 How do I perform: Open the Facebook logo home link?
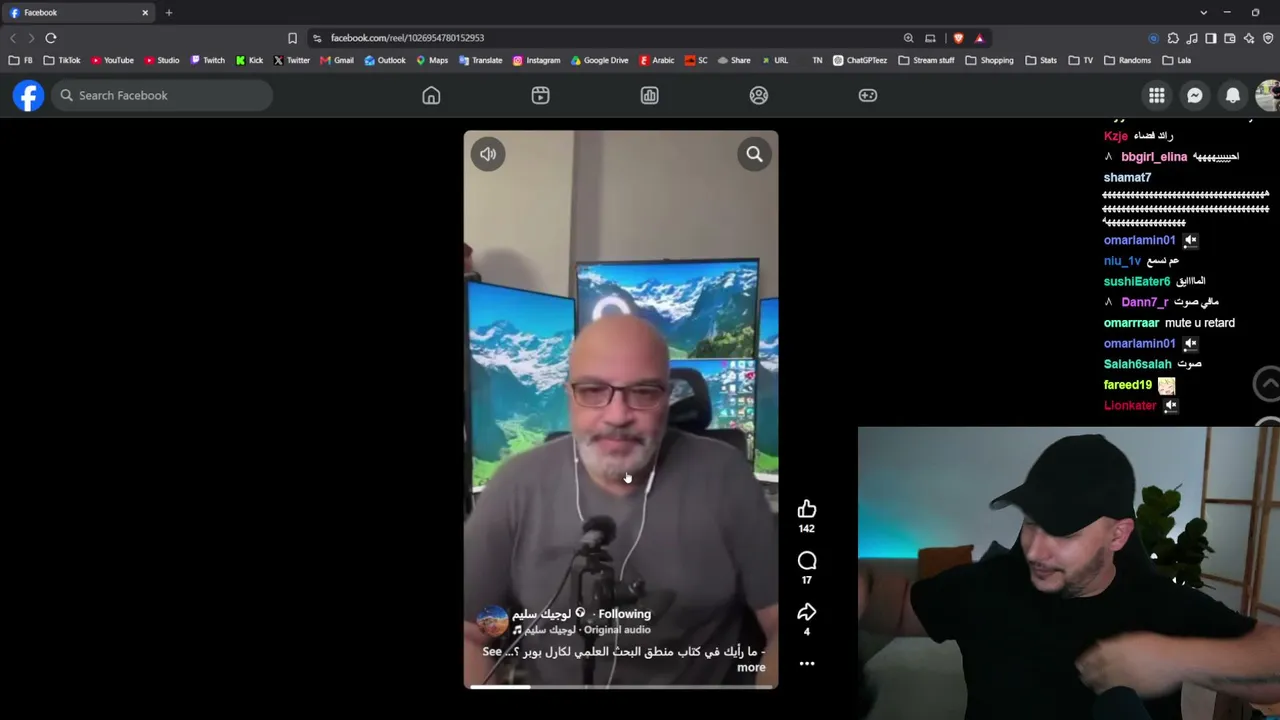[x=28, y=95]
